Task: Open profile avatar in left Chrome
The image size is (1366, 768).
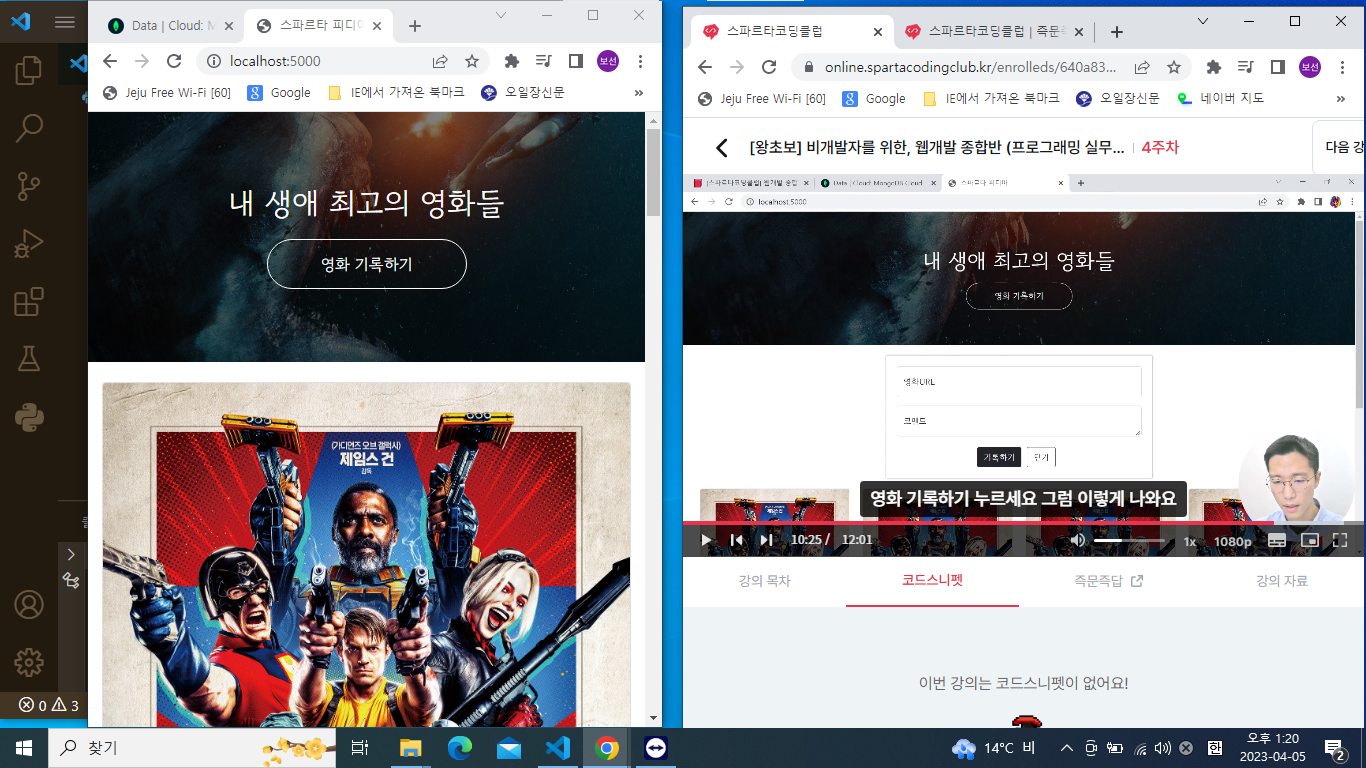Action: 608,61
